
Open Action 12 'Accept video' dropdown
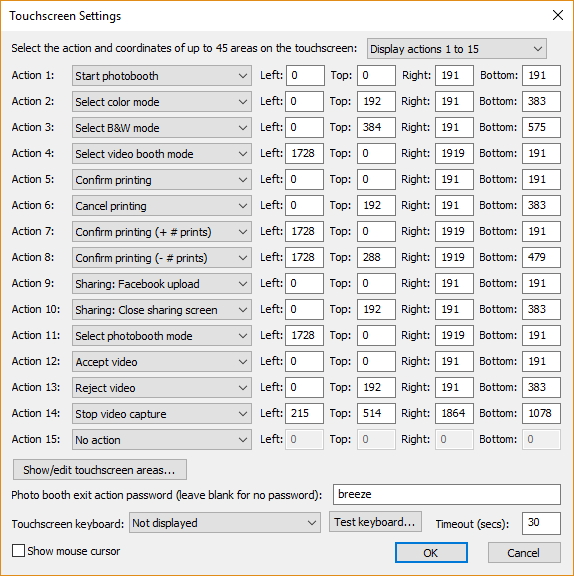coord(162,362)
